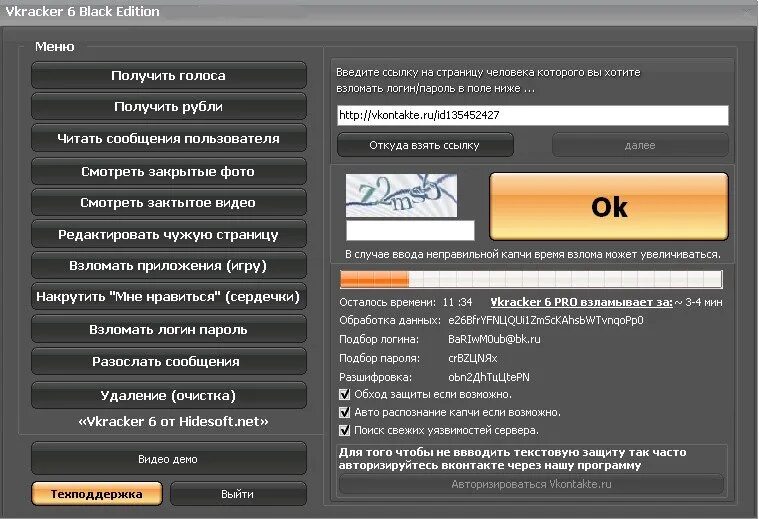759x519 pixels.
Task: Click the Авторизироваться Vkontakte.ru button
Action: click(x=531, y=484)
